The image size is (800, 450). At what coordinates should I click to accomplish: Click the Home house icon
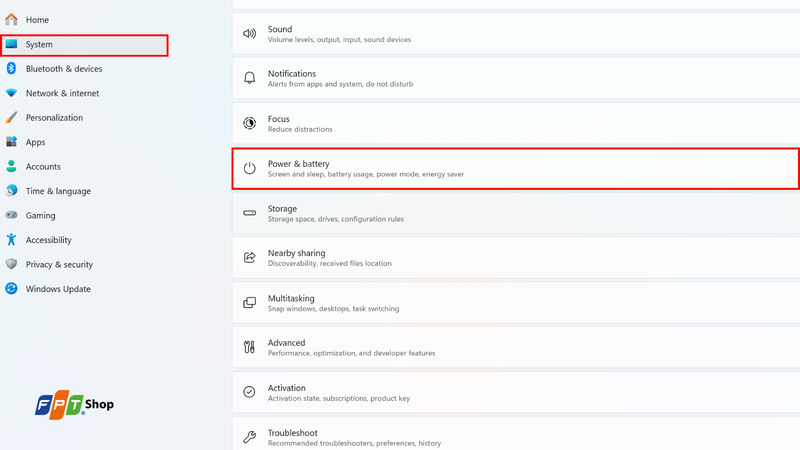(11, 19)
